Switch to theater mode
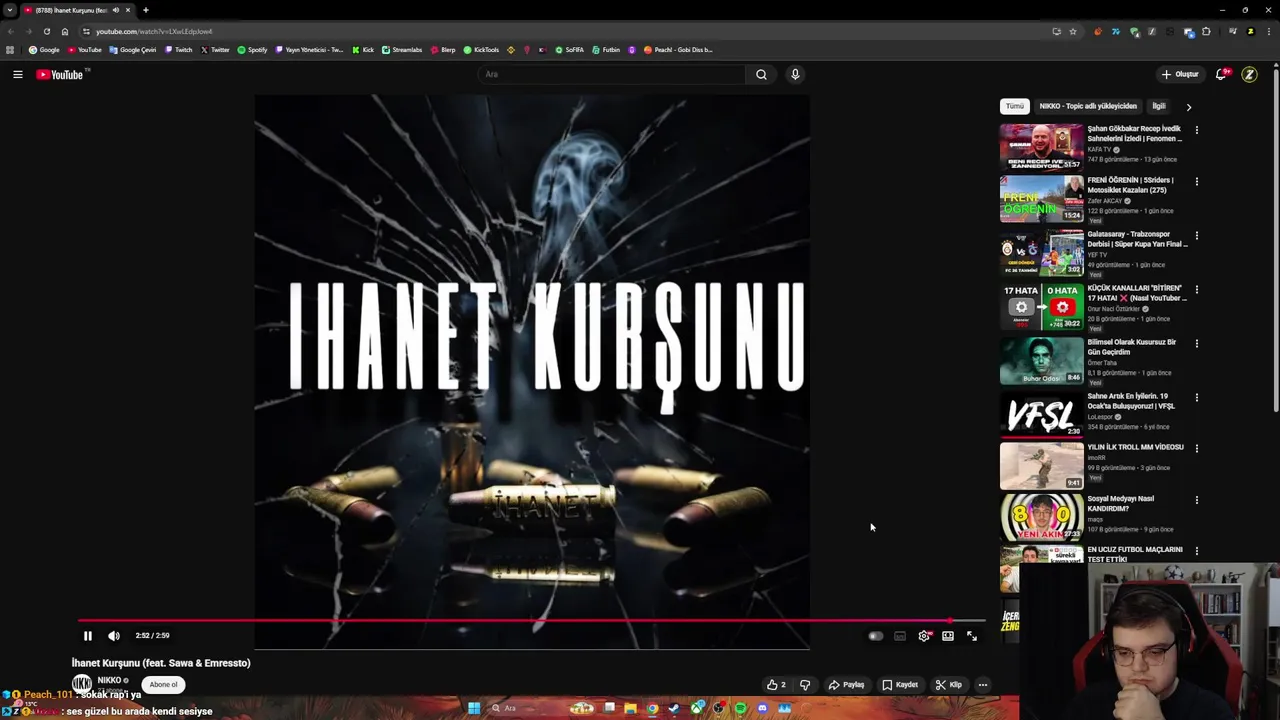 948,636
